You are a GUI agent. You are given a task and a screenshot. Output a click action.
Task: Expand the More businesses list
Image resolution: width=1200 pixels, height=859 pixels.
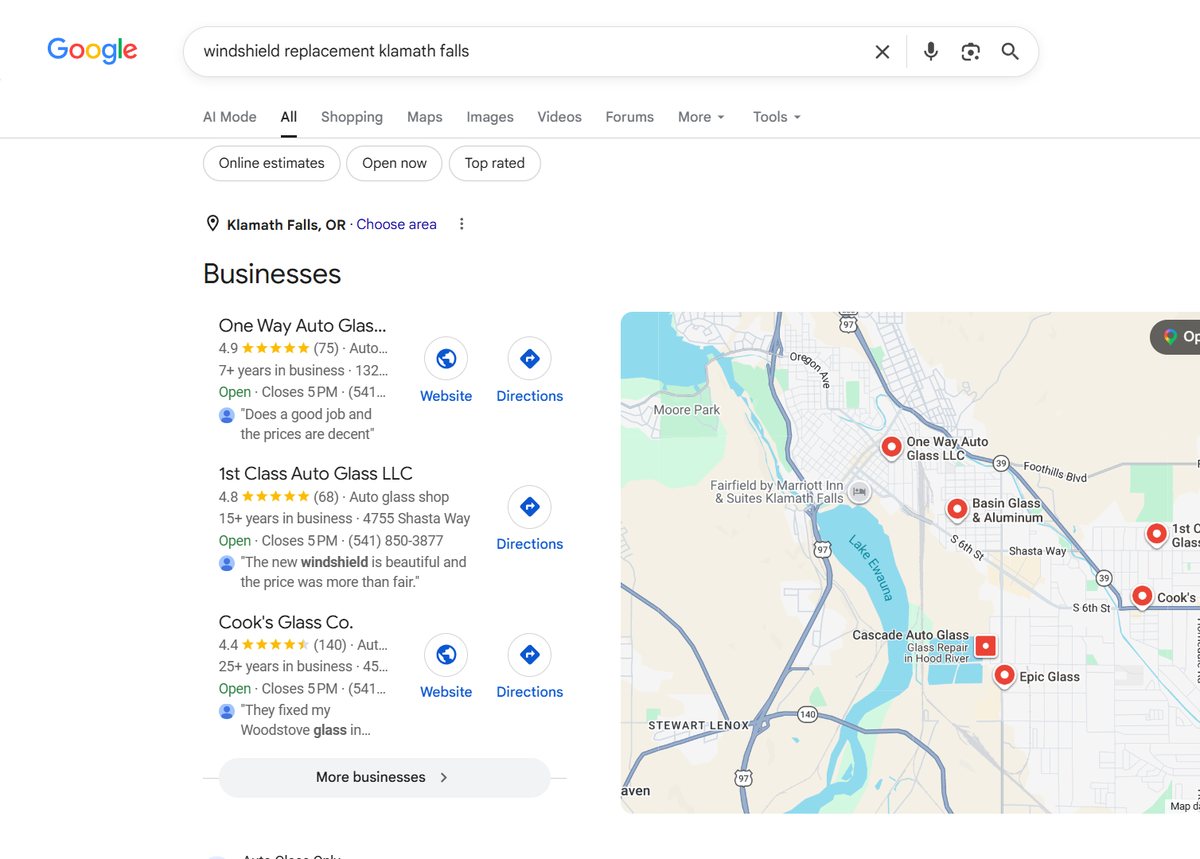[384, 777]
